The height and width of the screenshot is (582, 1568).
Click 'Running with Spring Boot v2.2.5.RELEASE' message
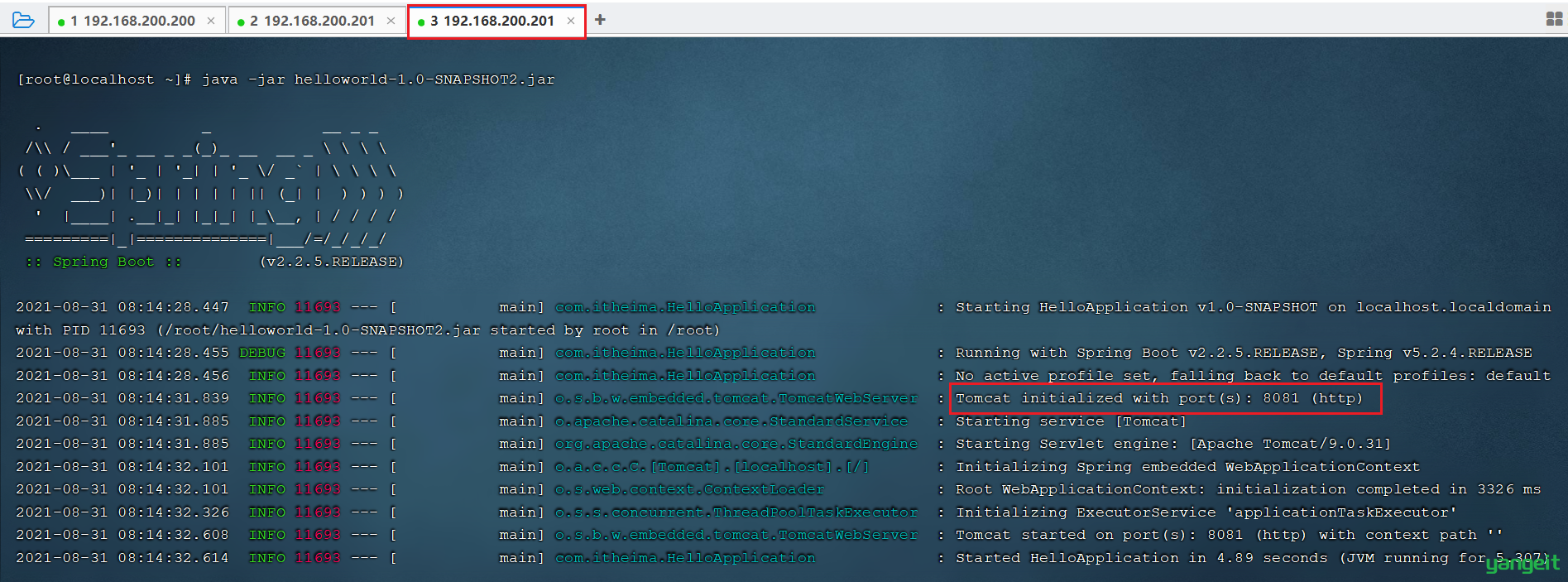pos(1244,353)
